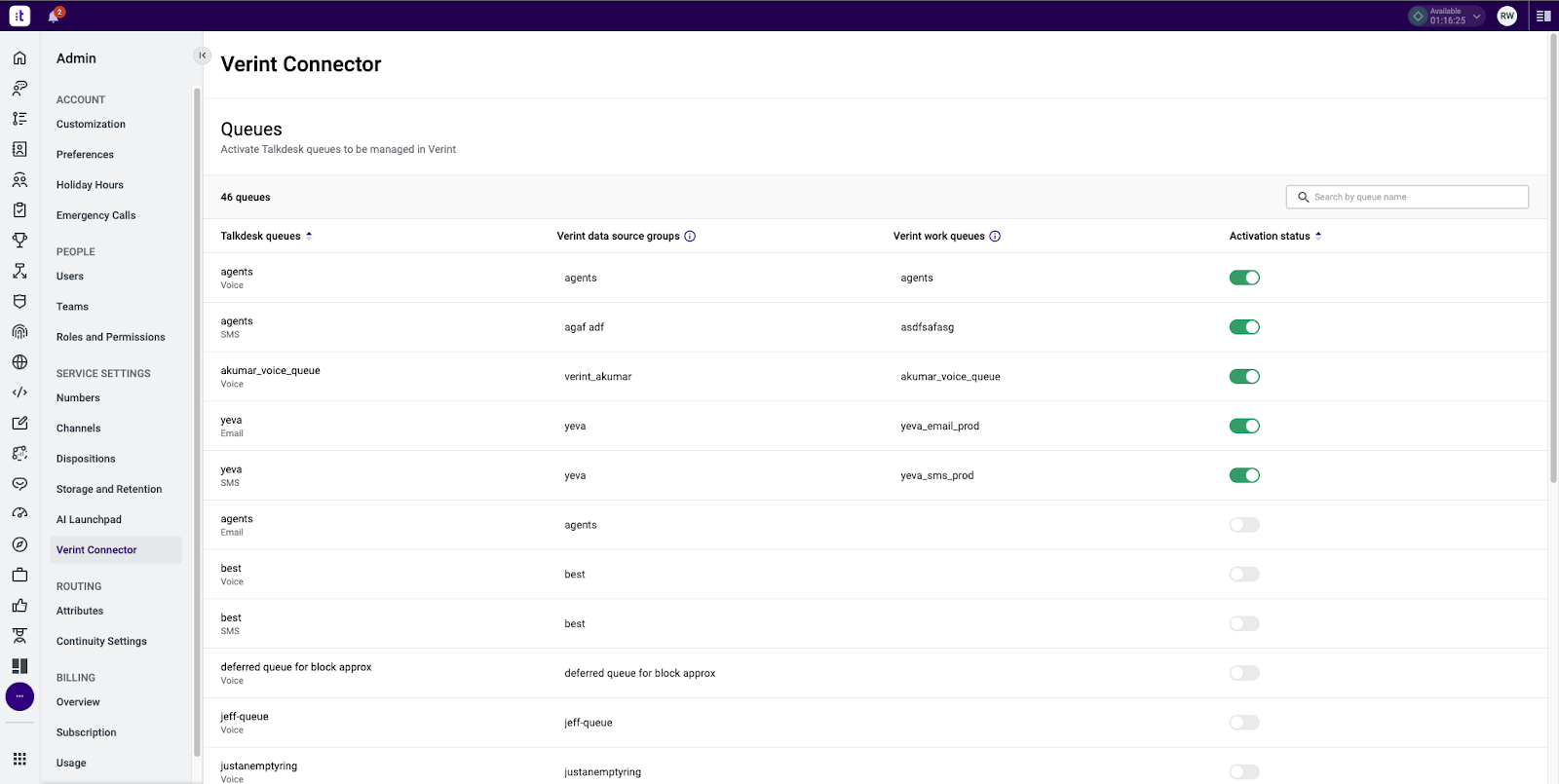Open Dispositions settings
This screenshot has height=784, width=1559.
86,459
